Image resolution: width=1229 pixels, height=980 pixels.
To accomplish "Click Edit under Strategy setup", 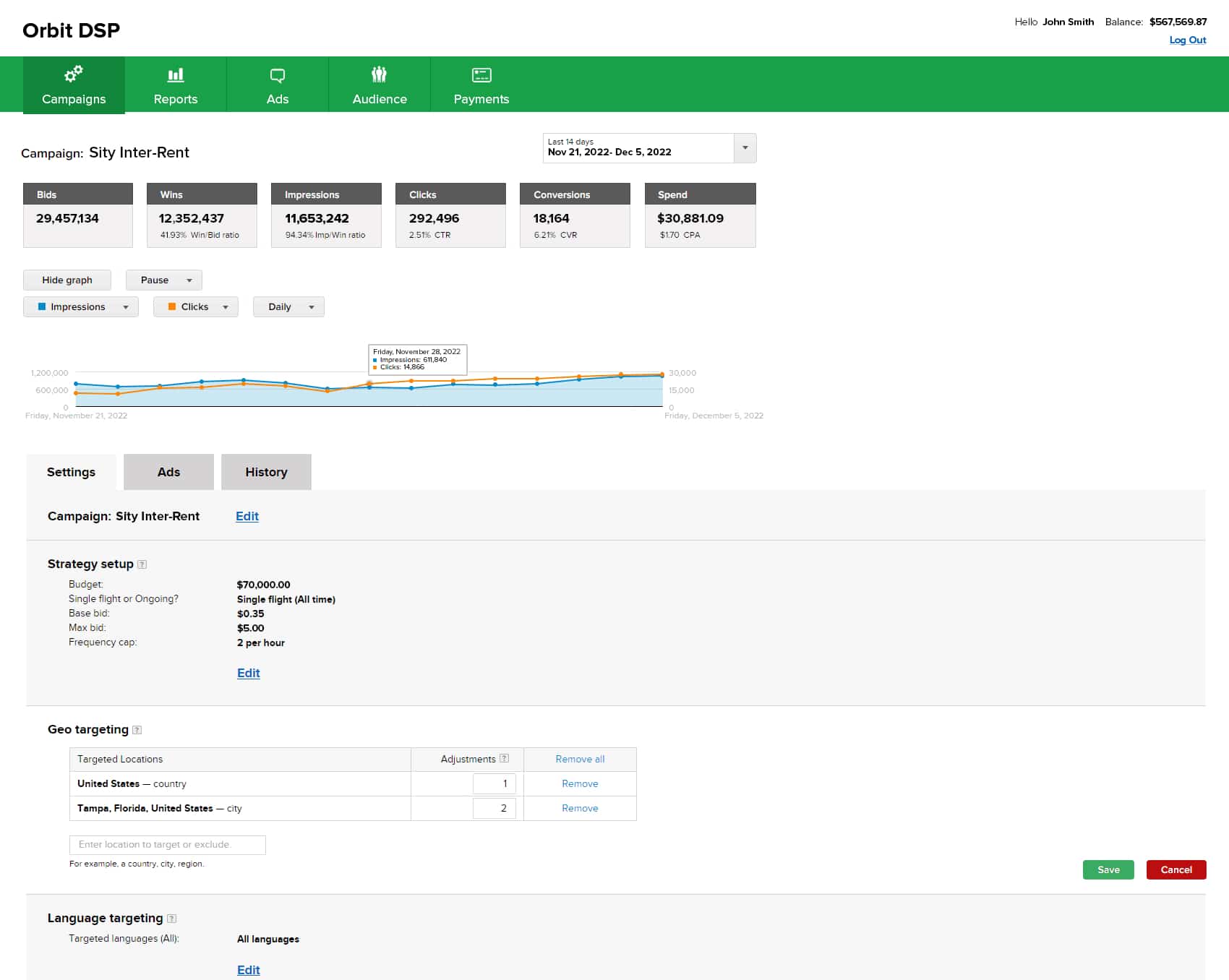I will coord(249,673).
